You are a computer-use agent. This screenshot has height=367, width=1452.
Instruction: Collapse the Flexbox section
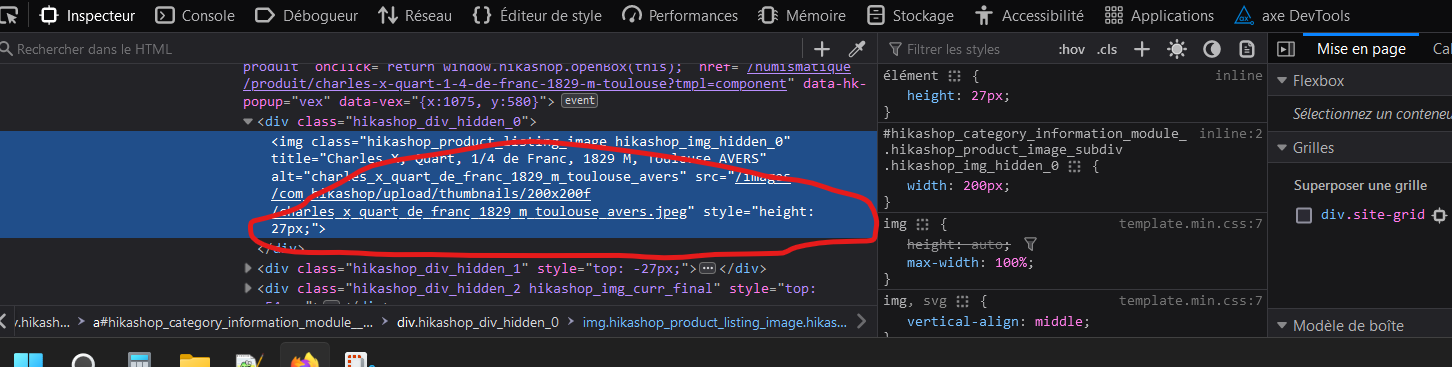(1282, 81)
